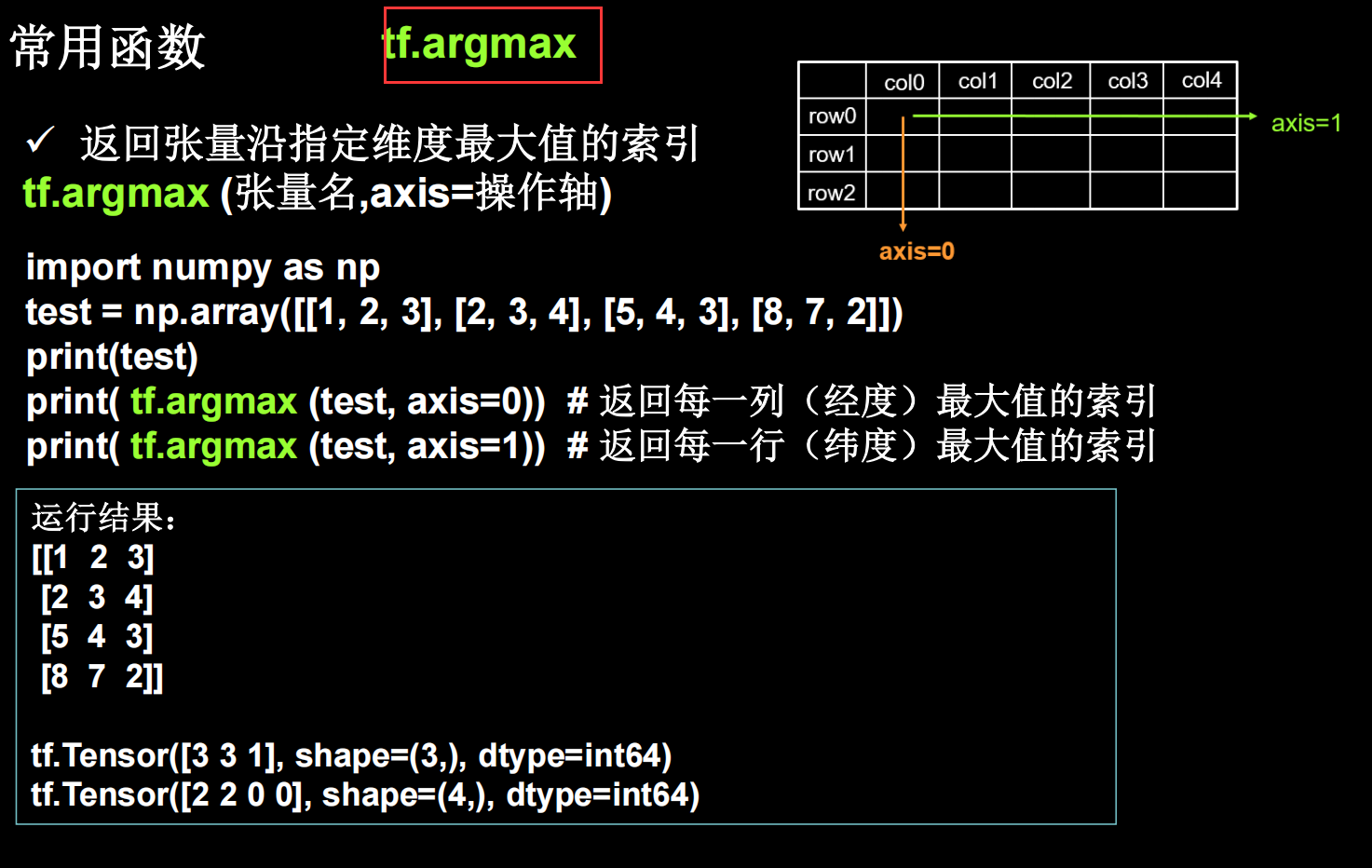Click the col4 table header cell
The height and width of the screenshot is (868, 1372).
point(1201,80)
